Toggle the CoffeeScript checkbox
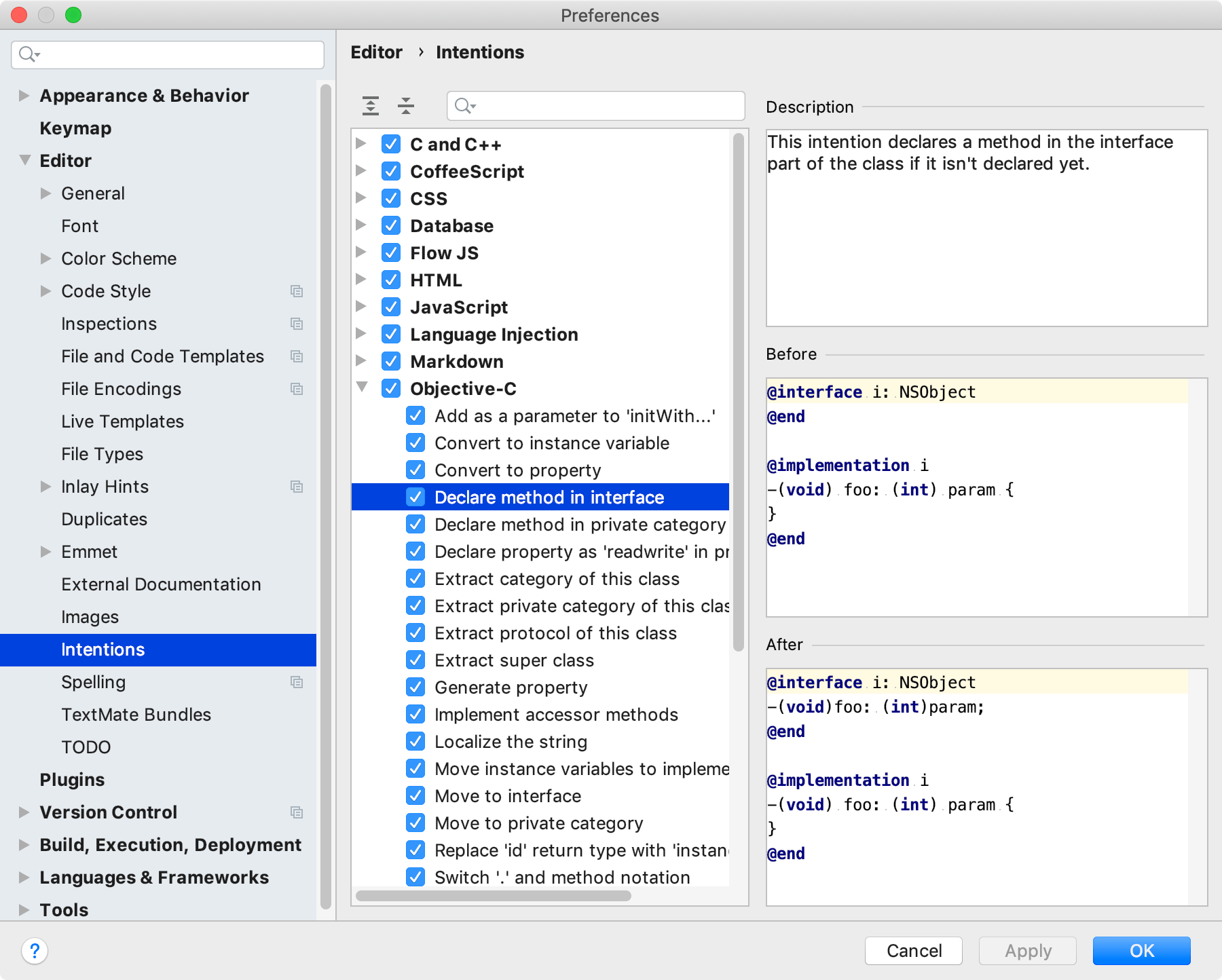This screenshot has width=1222, height=980. pyautogui.click(x=391, y=171)
